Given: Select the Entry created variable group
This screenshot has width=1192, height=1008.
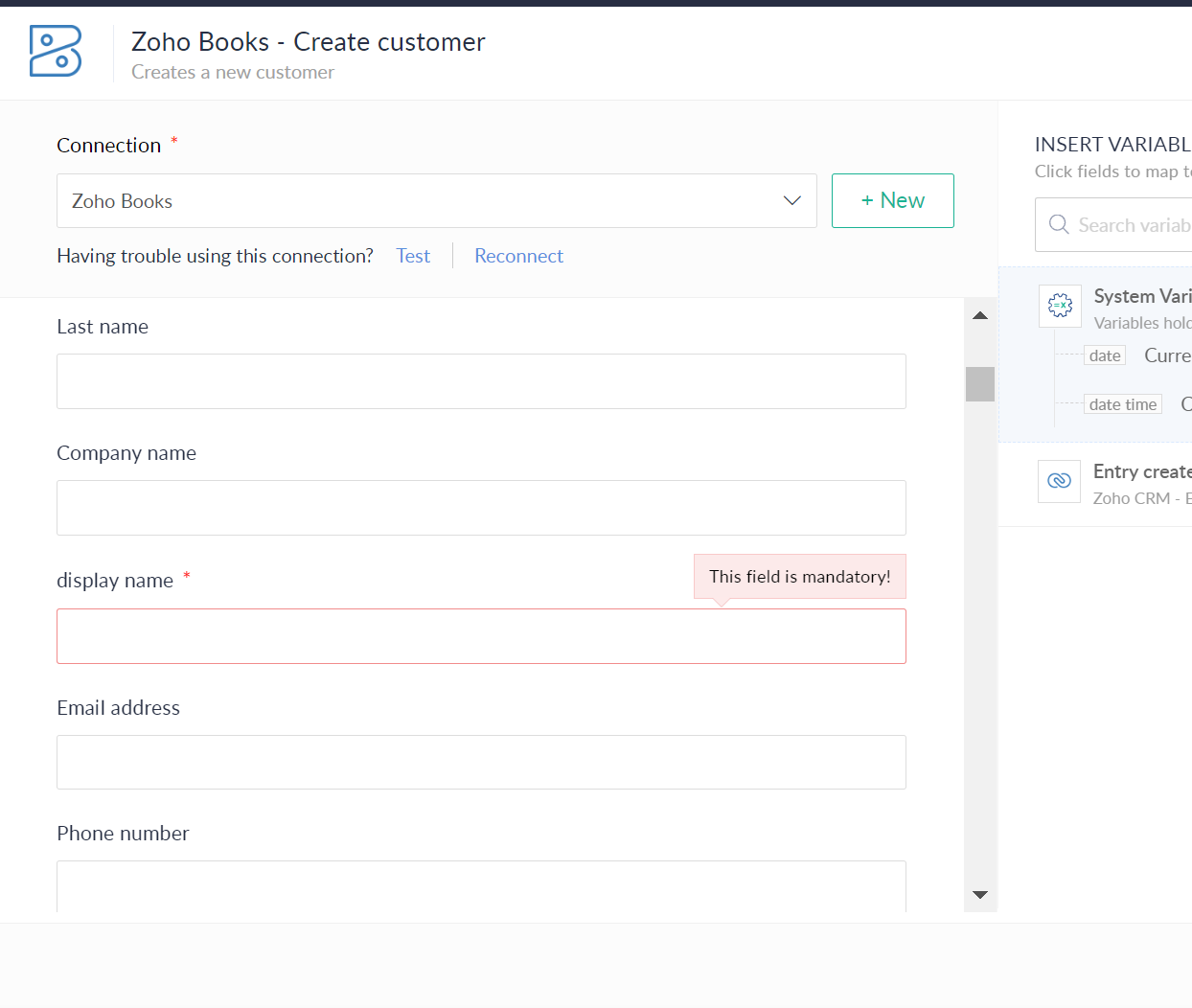Looking at the screenshot, I should tap(1141, 471).
